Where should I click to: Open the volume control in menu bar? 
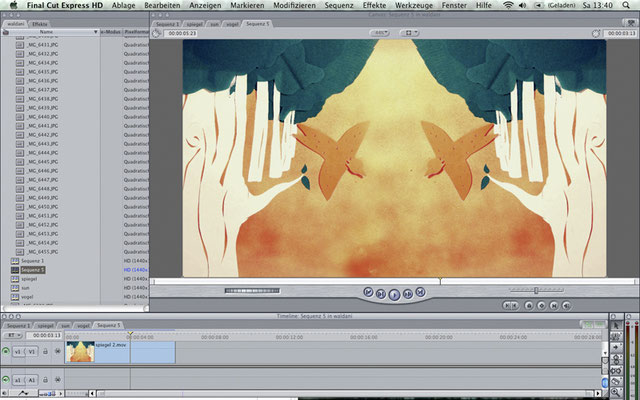pos(523,5)
